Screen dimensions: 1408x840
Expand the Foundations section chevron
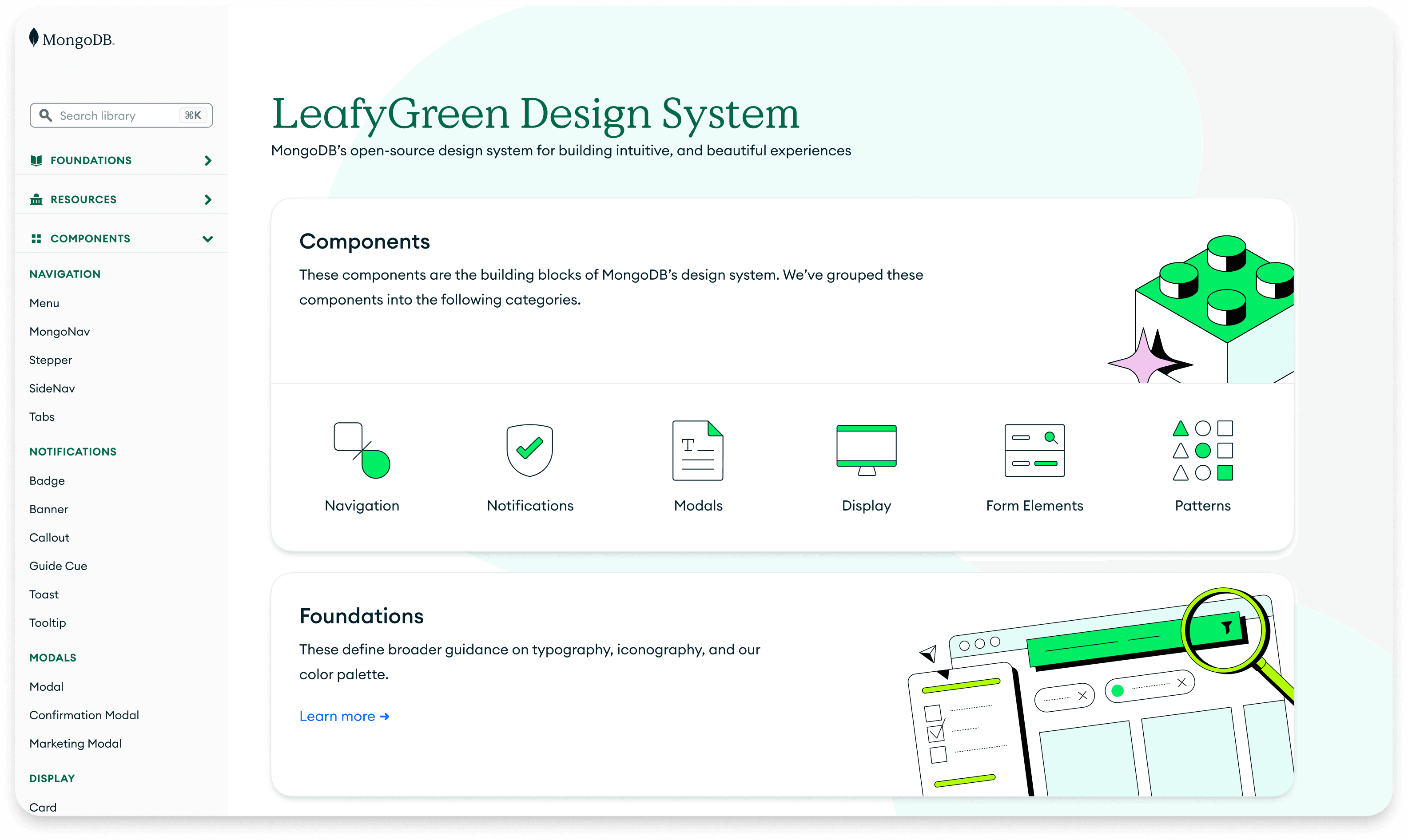[x=208, y=161]
